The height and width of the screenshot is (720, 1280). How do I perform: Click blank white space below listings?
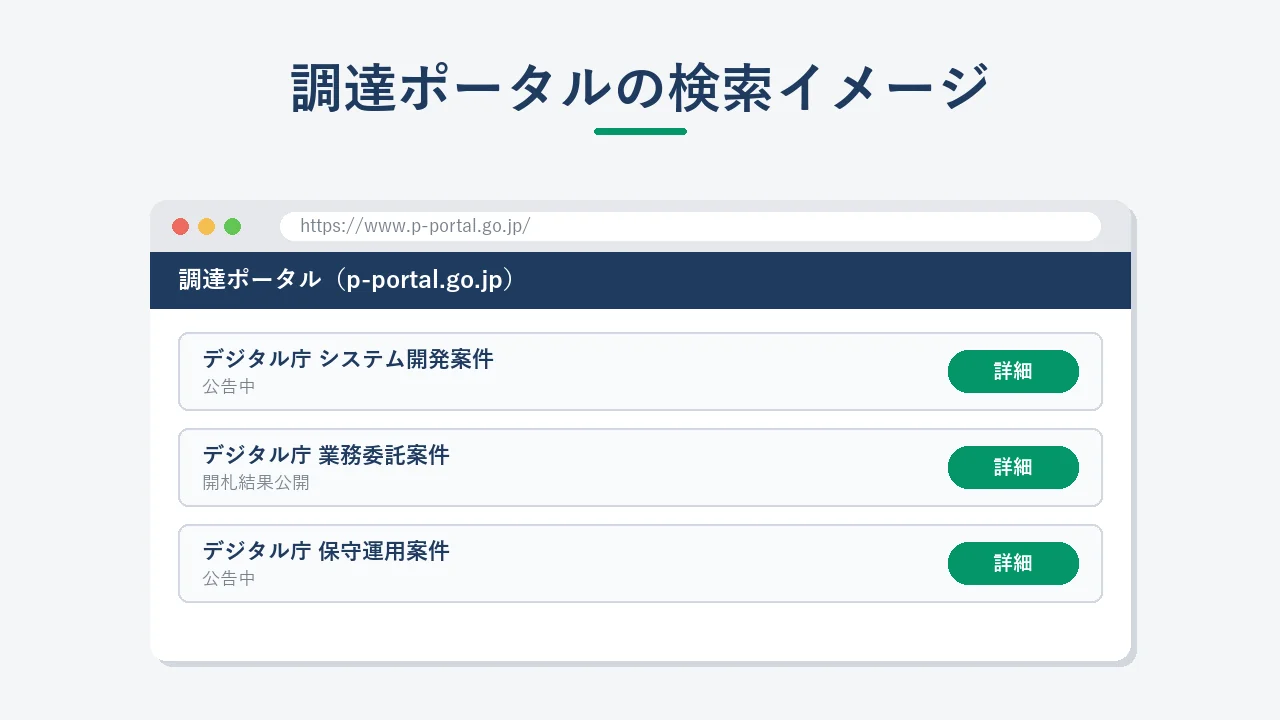pos(640,632)
